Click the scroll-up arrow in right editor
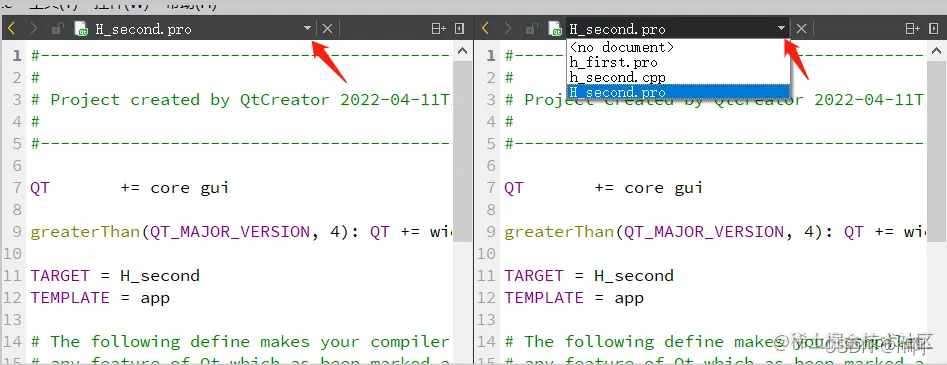 click(937, 51)
